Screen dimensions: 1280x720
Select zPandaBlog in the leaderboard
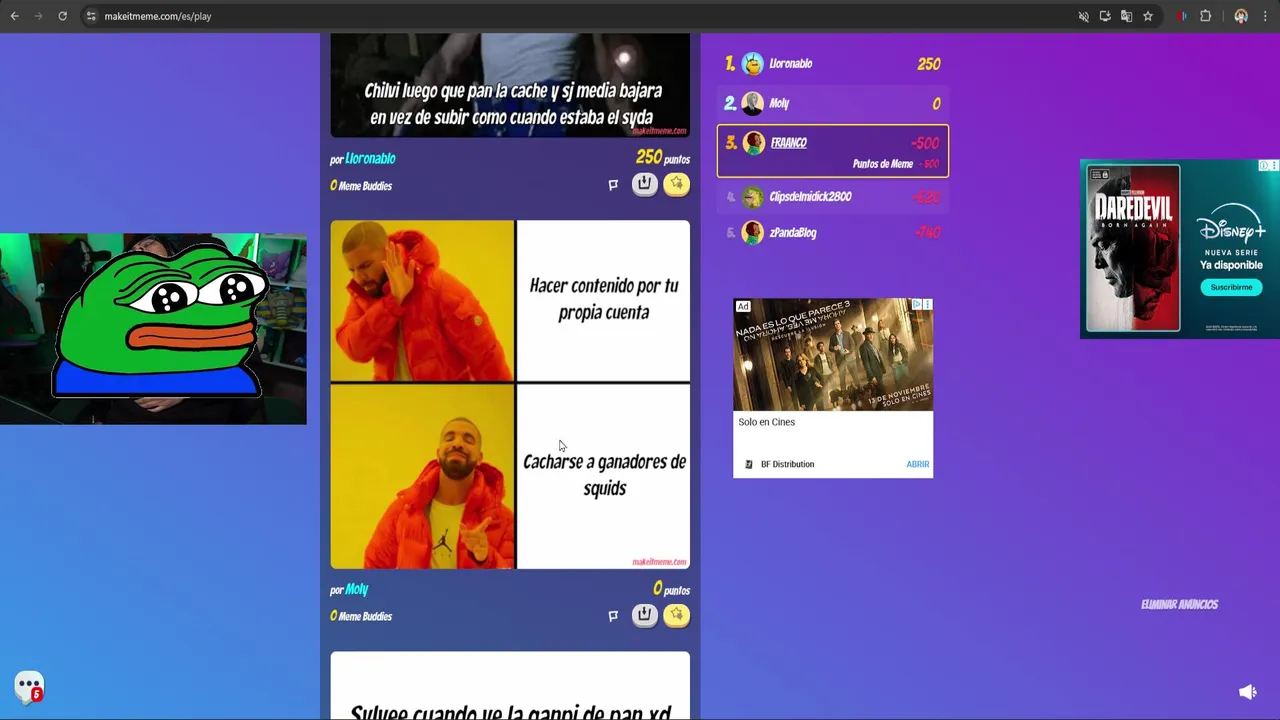pyautogui.click(x=833, y=233)
